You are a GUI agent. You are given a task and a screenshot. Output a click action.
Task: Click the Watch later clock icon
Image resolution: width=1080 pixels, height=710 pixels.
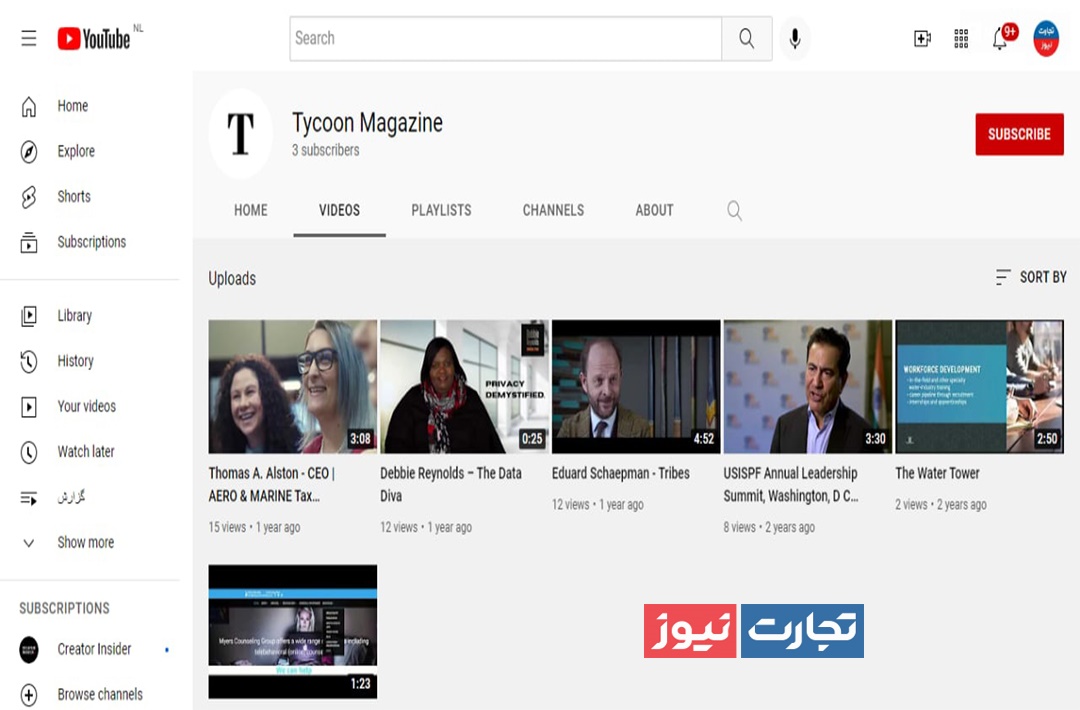pos(29,452)
